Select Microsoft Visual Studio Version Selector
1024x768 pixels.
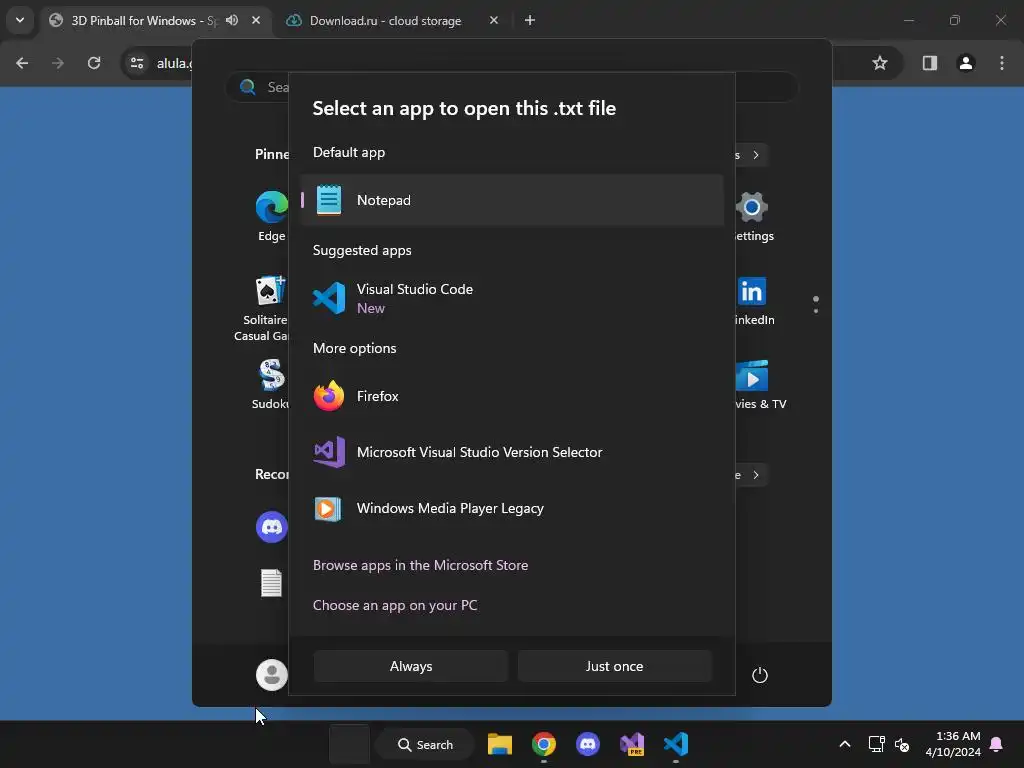[x=512, y=452]
